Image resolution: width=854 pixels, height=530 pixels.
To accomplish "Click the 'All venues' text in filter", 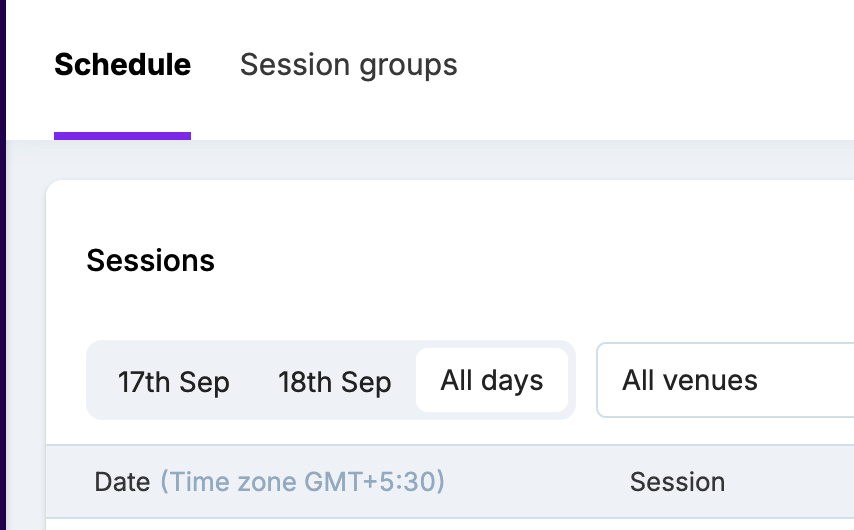I will point(690,380).
